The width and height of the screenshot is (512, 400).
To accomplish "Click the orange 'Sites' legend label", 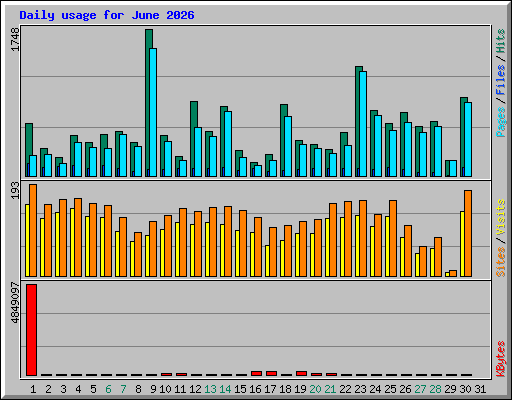I will click(x=500, y=262).
